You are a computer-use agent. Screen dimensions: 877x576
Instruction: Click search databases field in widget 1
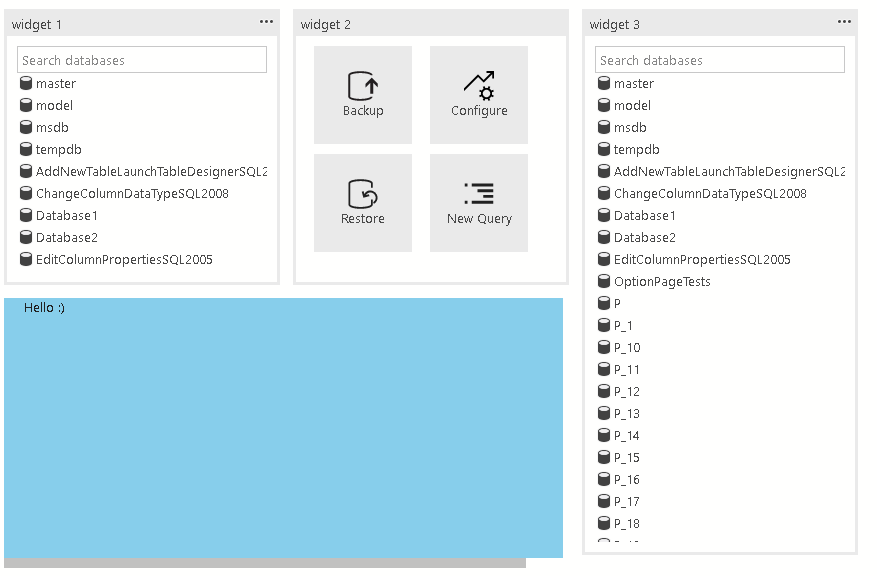tap(142, 60)
